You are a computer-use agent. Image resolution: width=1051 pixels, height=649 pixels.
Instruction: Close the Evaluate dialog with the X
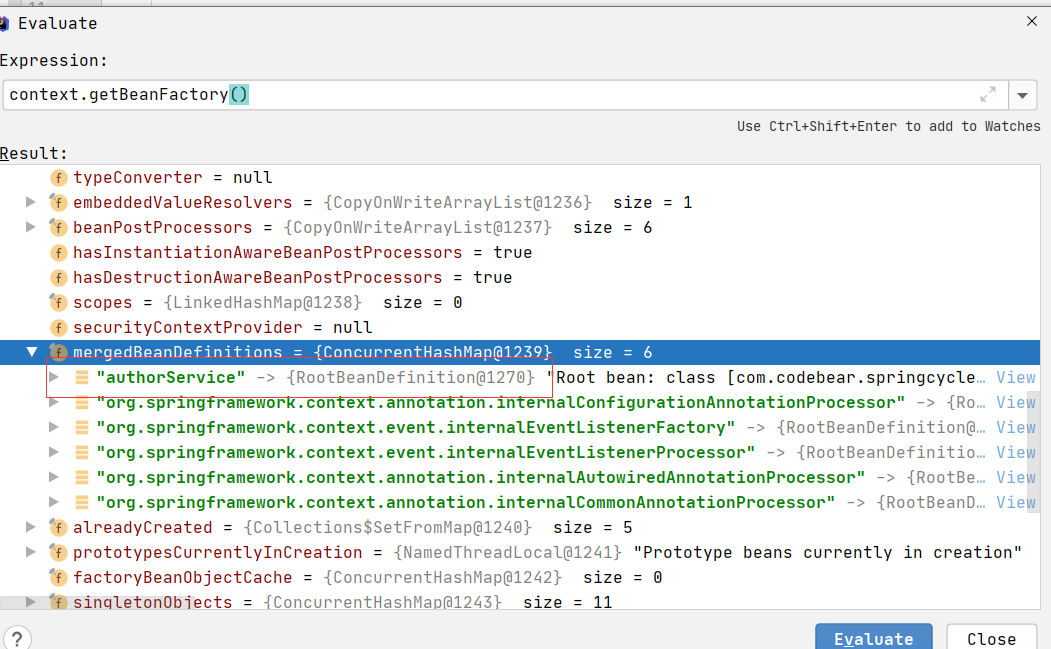(x=1032, y=22)
